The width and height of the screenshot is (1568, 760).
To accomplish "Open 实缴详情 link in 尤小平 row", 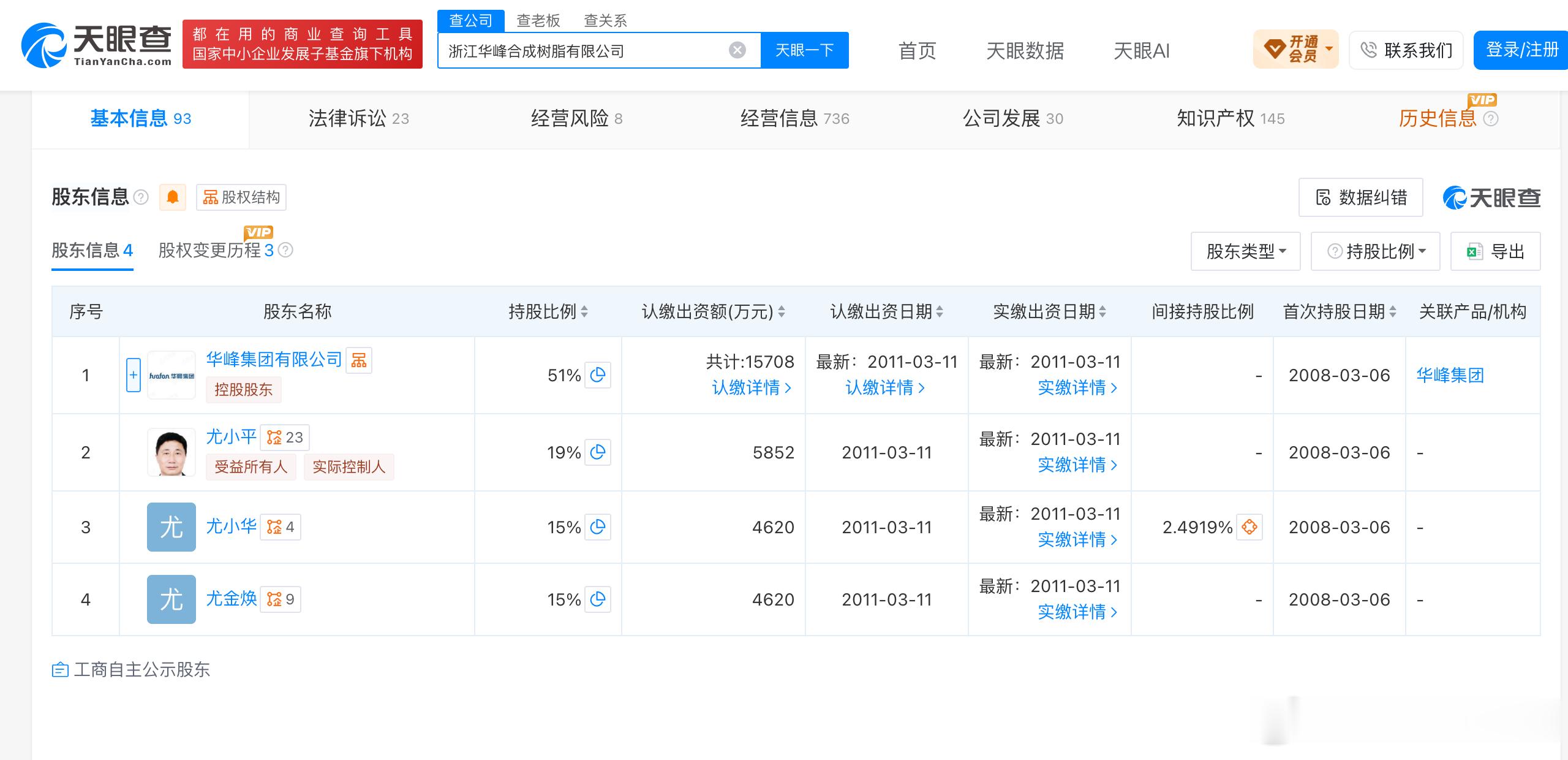I will [x=1077, y=465].
